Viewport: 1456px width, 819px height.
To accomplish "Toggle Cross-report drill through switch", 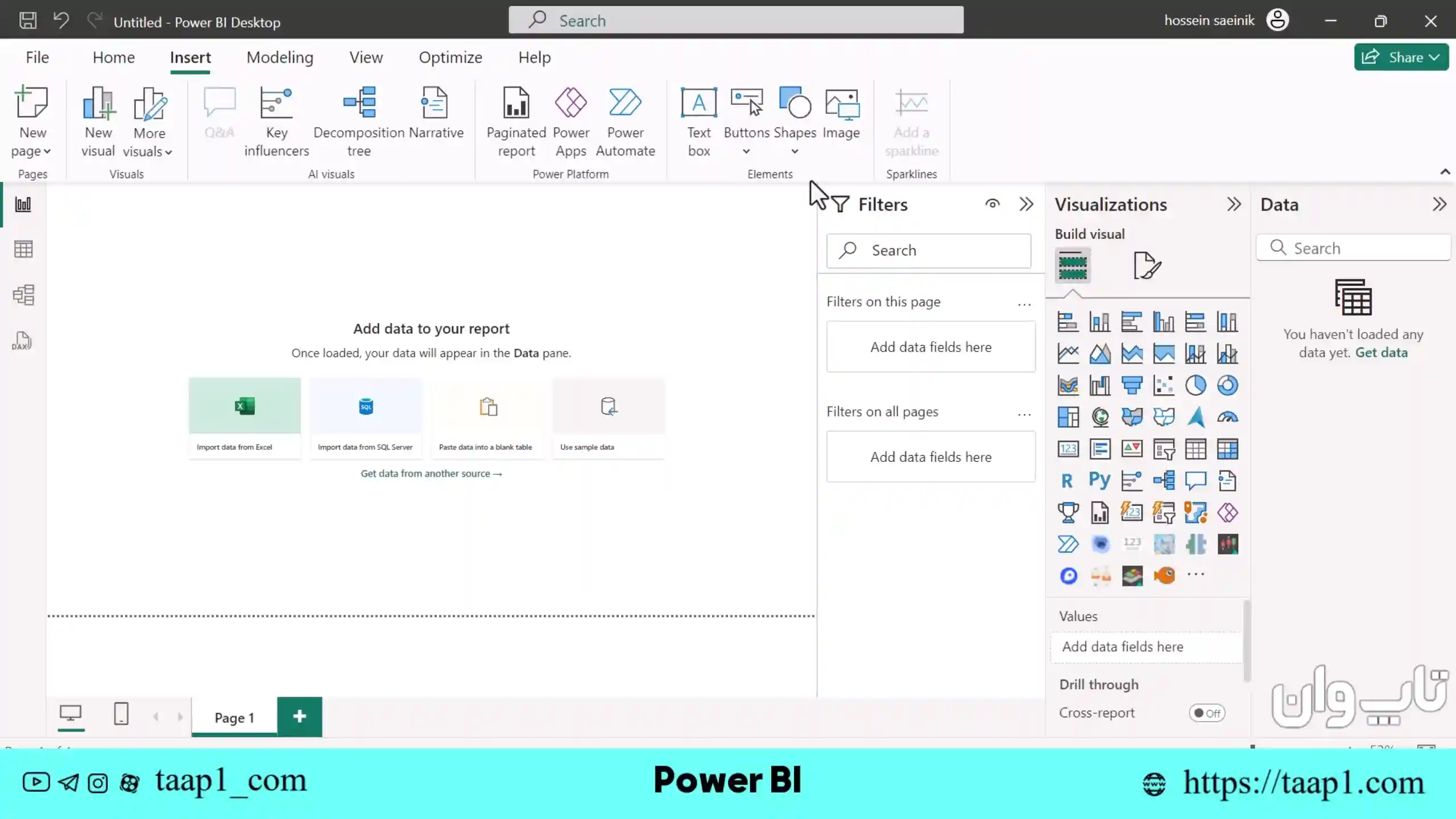I will (1208, 713).
